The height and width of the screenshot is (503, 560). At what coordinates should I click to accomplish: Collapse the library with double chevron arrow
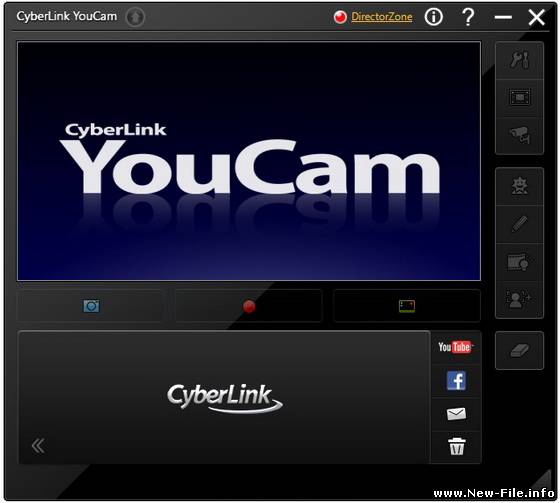tap(38, 445)
